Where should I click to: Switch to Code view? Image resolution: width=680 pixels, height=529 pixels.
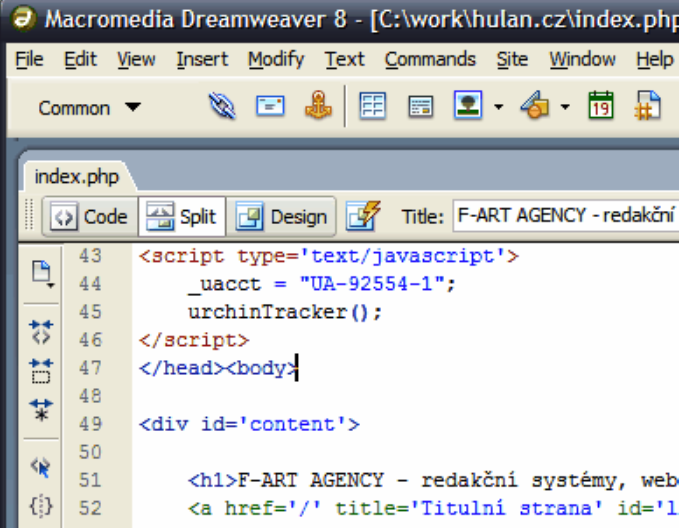point(90,216)
